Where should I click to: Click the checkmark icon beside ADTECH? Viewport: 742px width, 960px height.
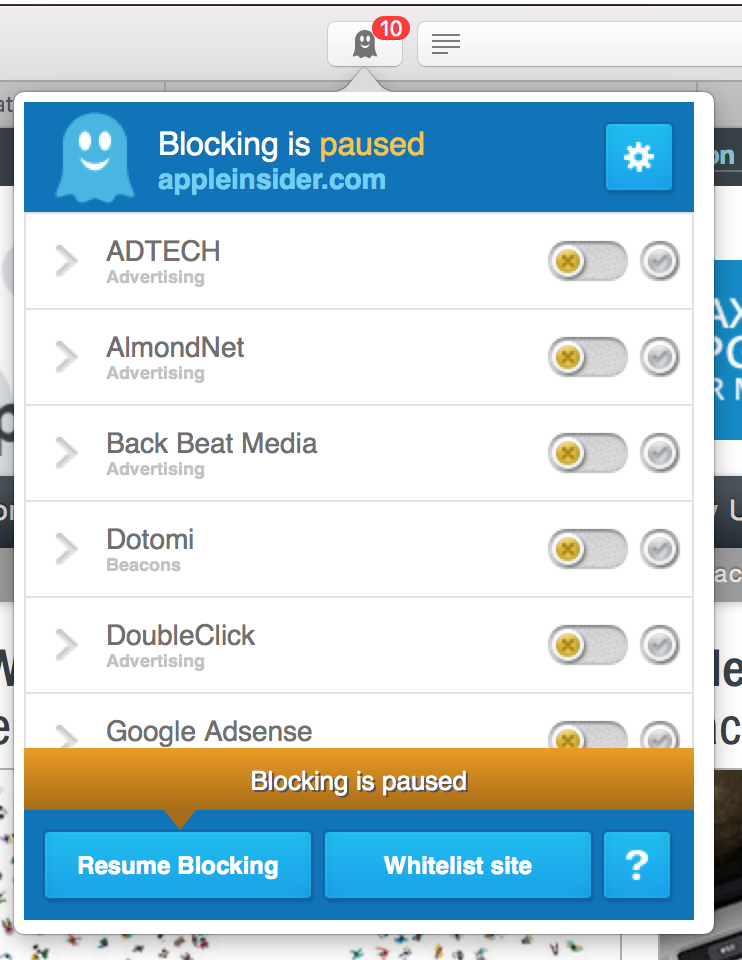click(660, 262)
